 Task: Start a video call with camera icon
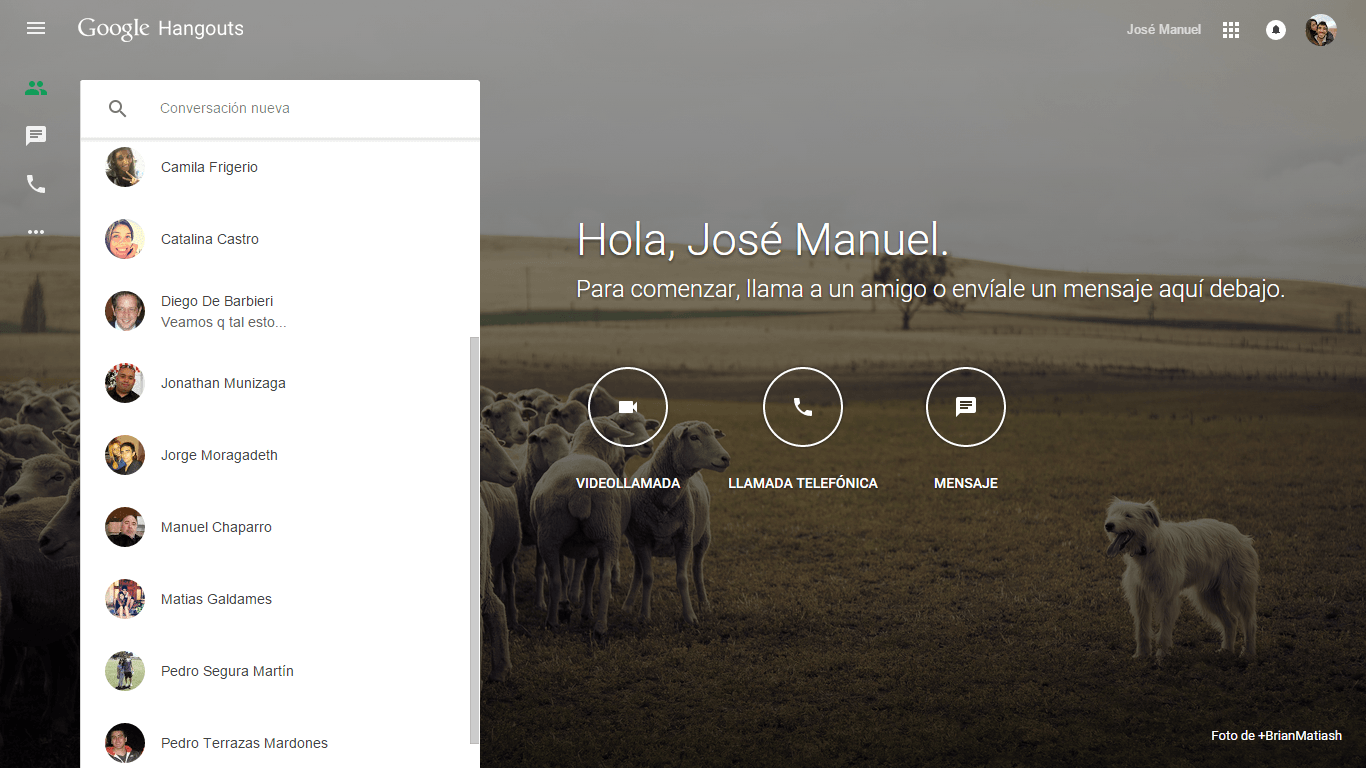(x=628, y=407)
